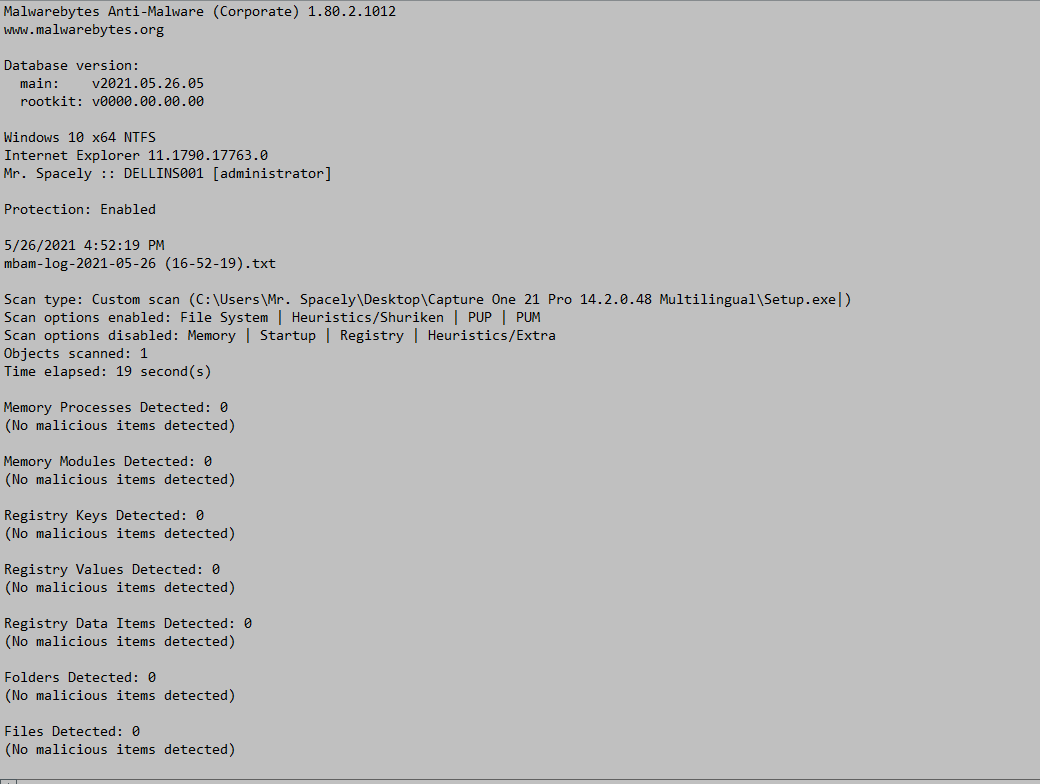Click the Windows 10 x64 NTFS line
The width and height of the screenshot is (1040, 784).
80,137
